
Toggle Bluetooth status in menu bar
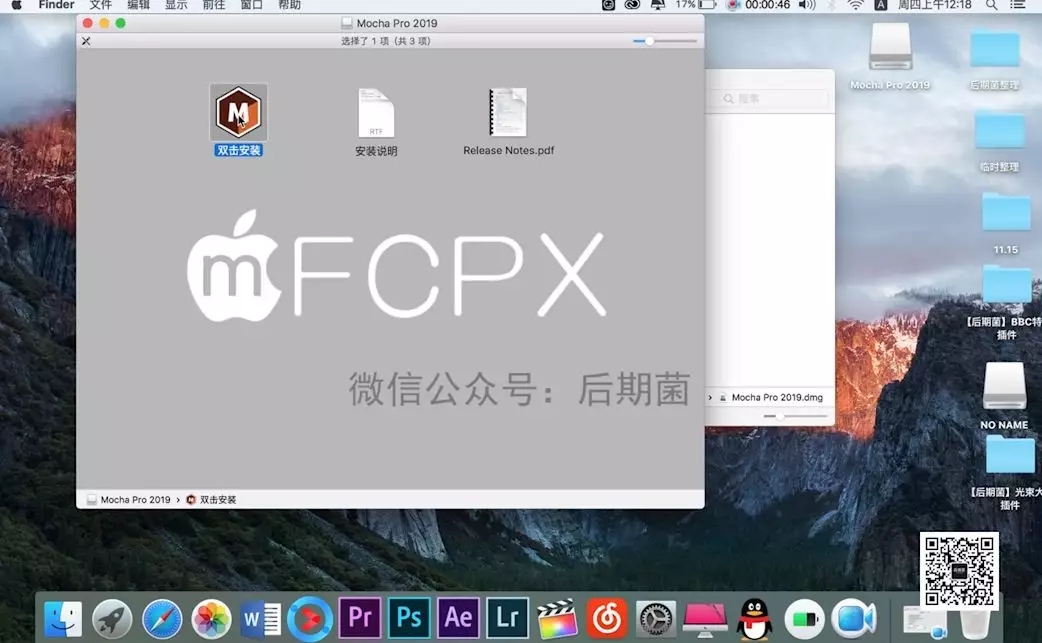pos(831,5)
